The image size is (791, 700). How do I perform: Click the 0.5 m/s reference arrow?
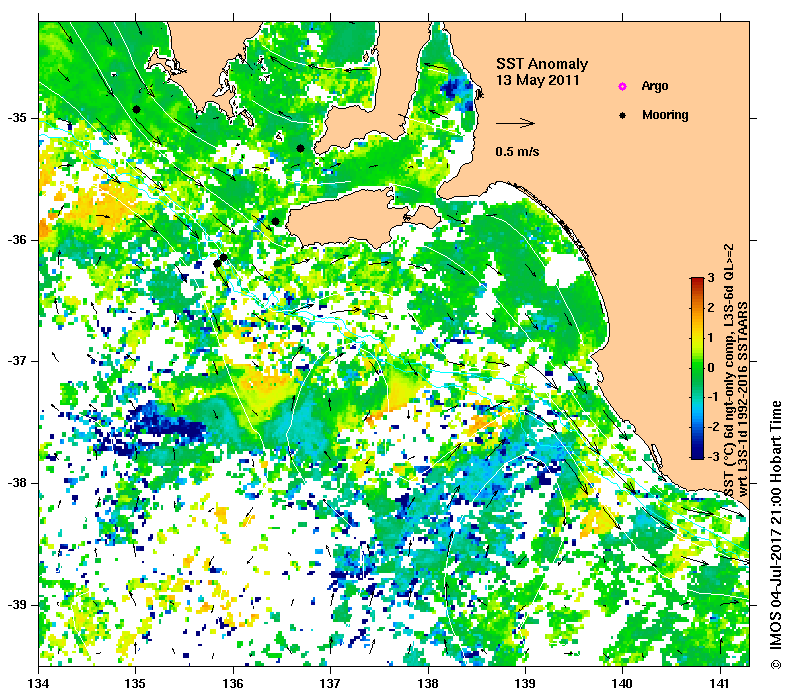[515, 123]
